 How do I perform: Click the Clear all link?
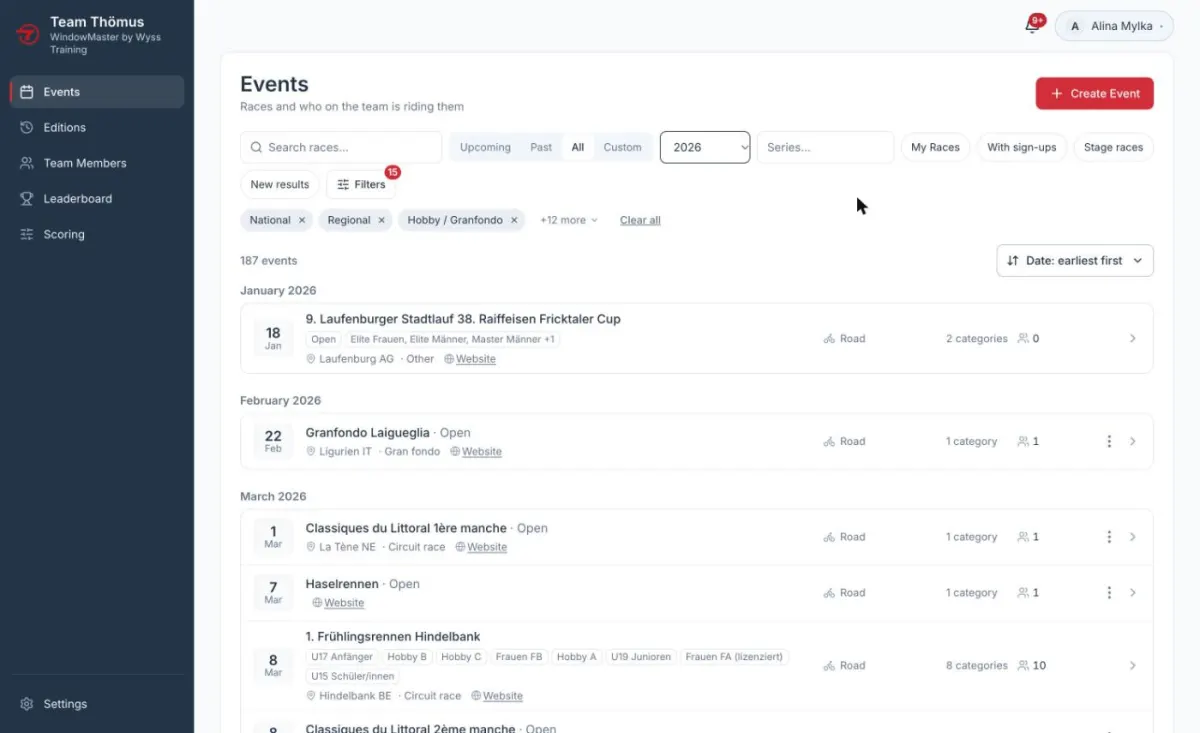point(640,220)
